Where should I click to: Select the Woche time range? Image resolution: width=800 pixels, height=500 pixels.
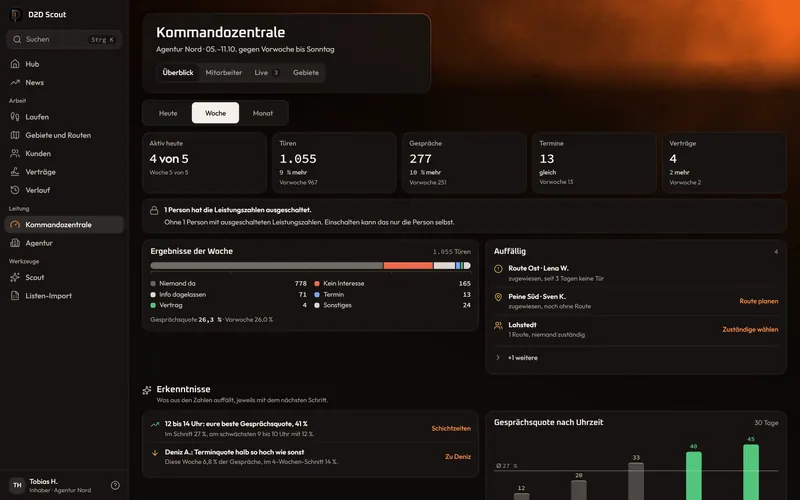(x=215, y=113)
